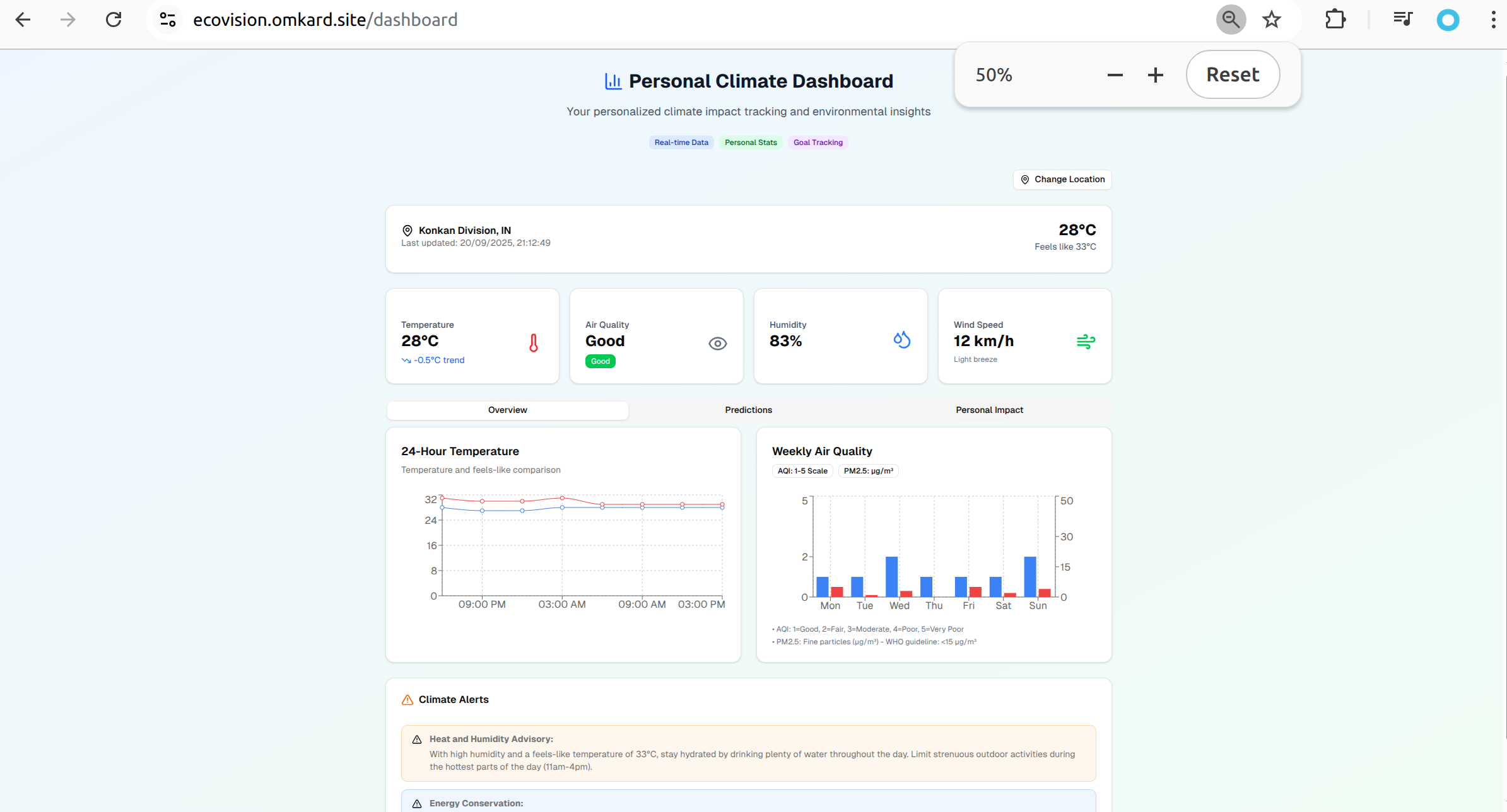Reset the page zoom level

(x=1233, y=74)
